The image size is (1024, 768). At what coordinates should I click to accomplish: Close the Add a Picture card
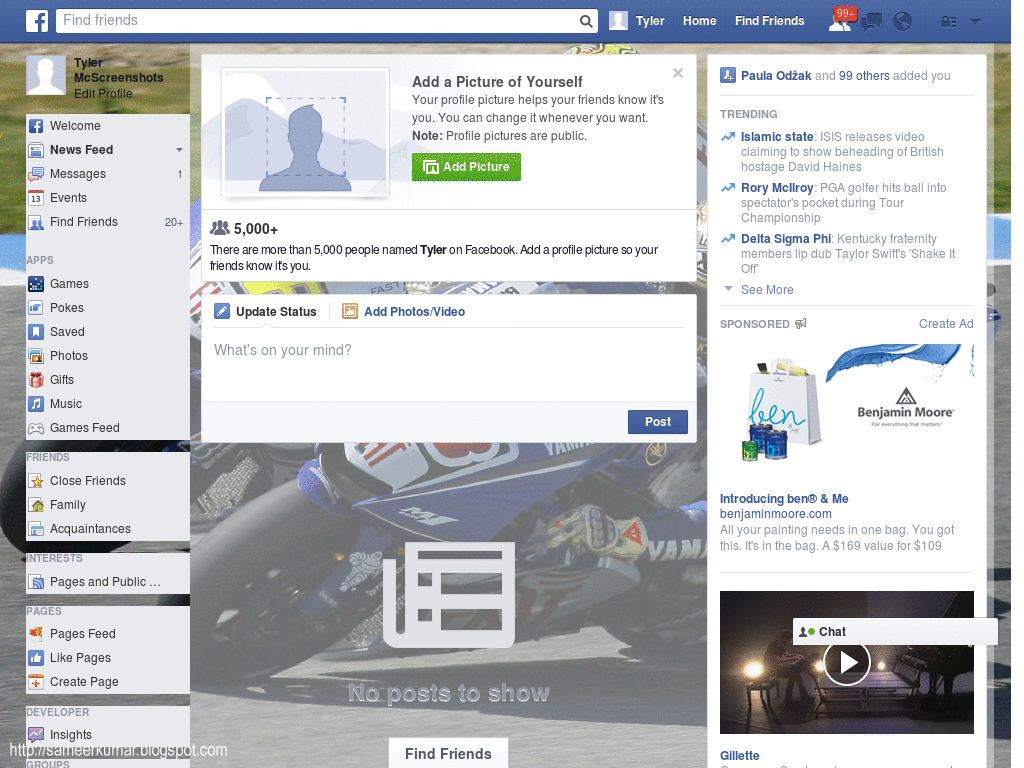point(678,73)
